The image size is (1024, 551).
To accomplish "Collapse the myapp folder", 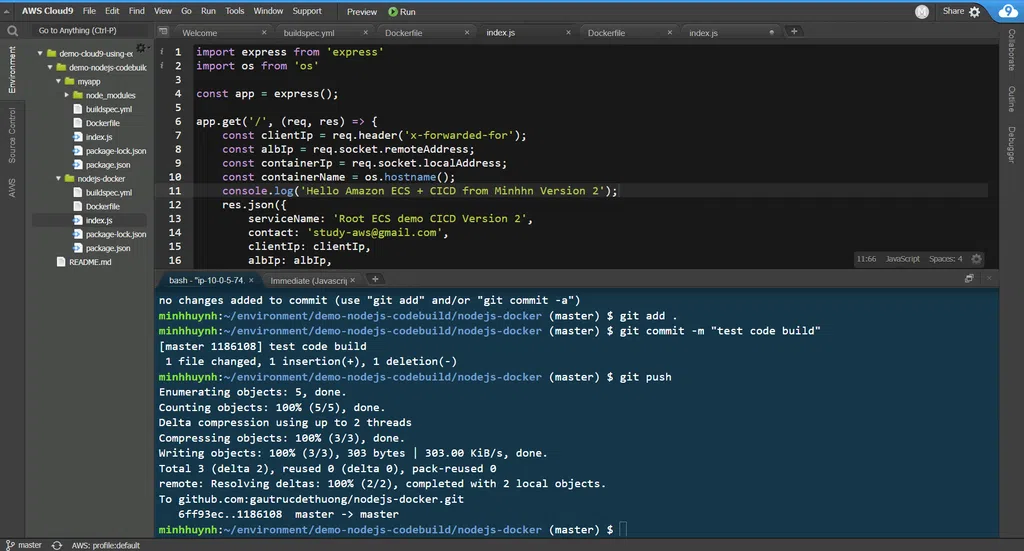I will point(58,82).
